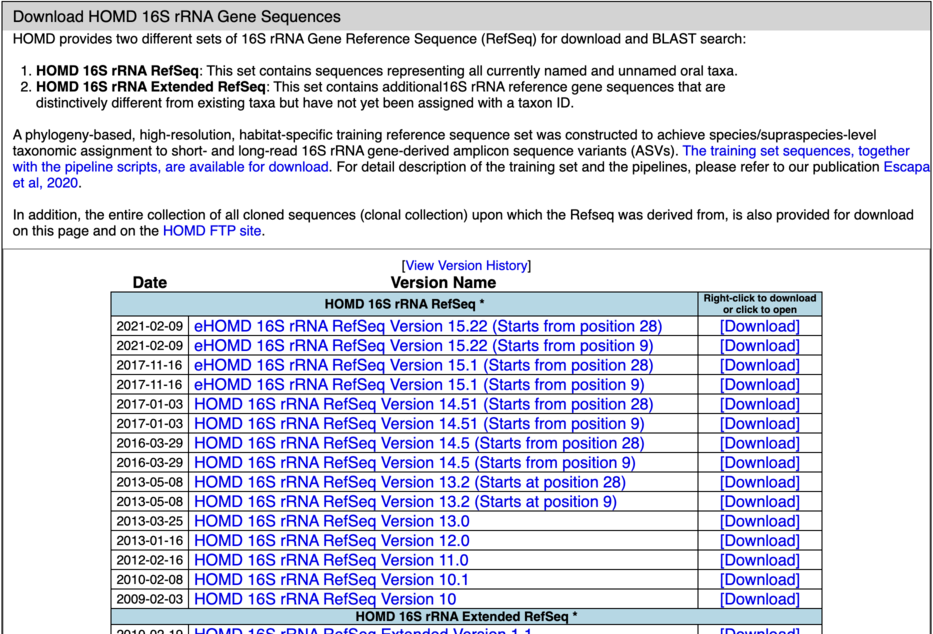Viewport: 933px width, 634px height.
Task: Open the View Version History link
Action: (466, 265)
